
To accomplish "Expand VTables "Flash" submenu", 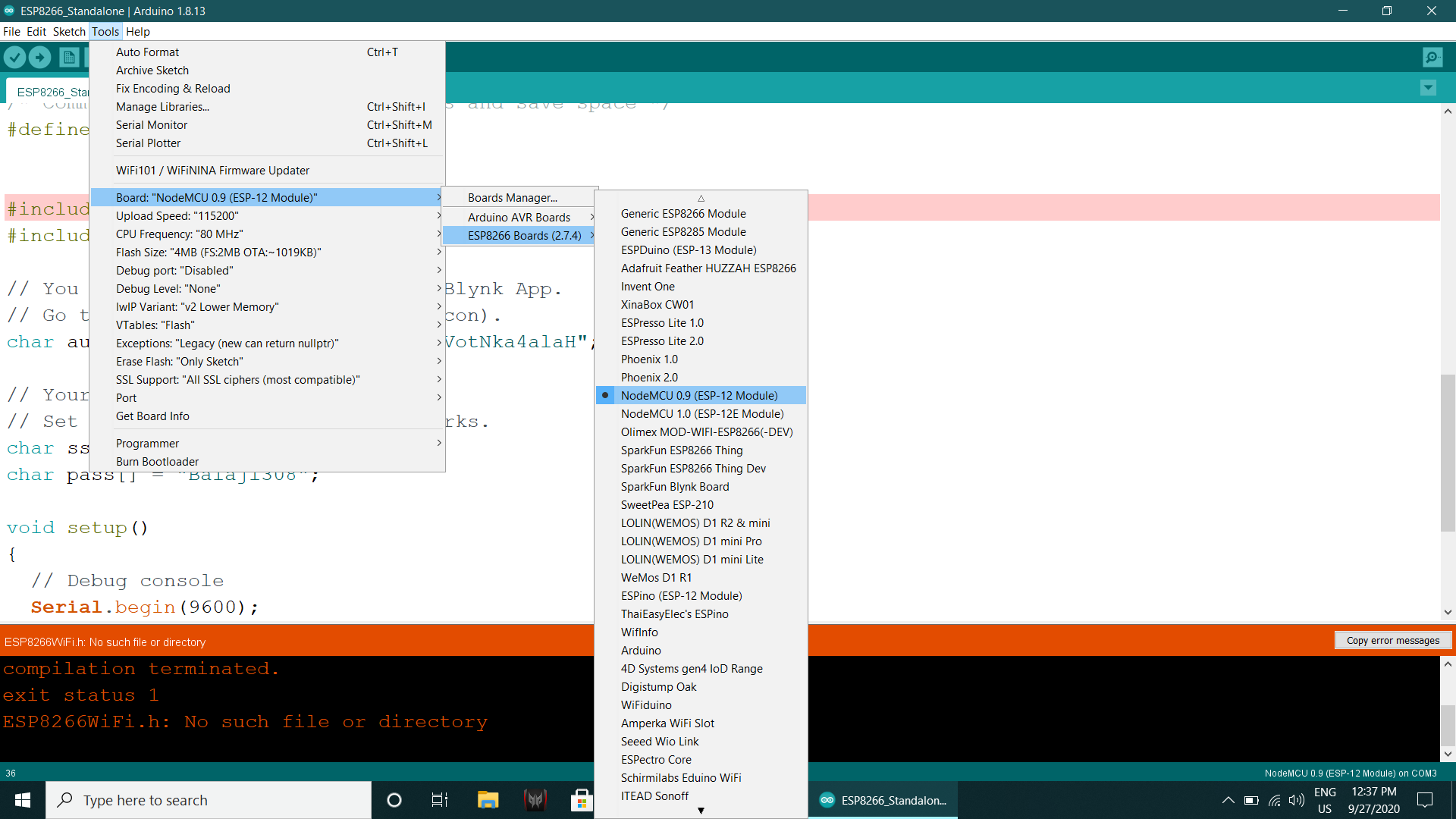I will point(267,325).
